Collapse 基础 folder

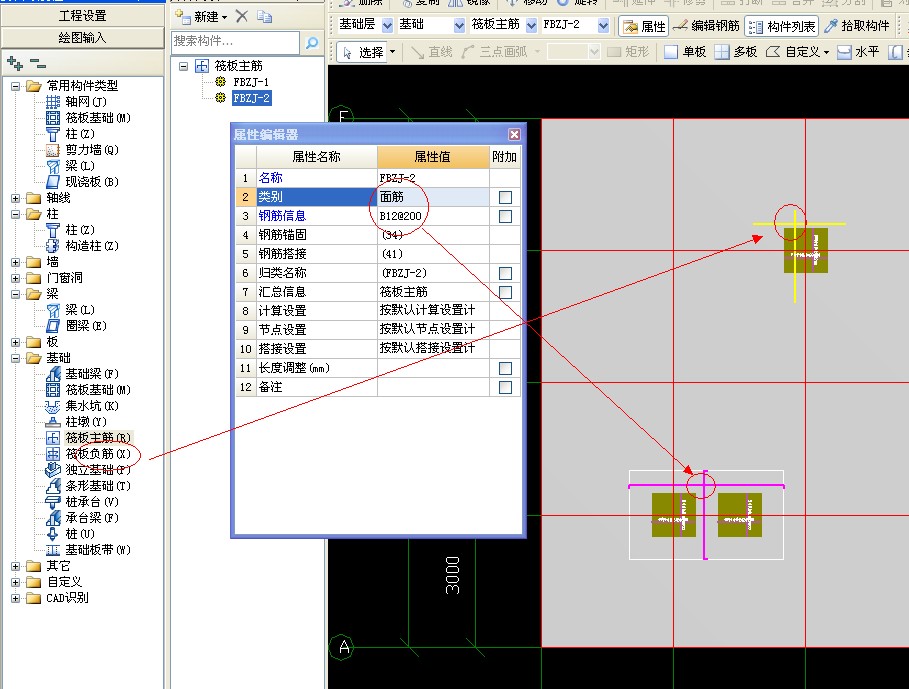16,358
